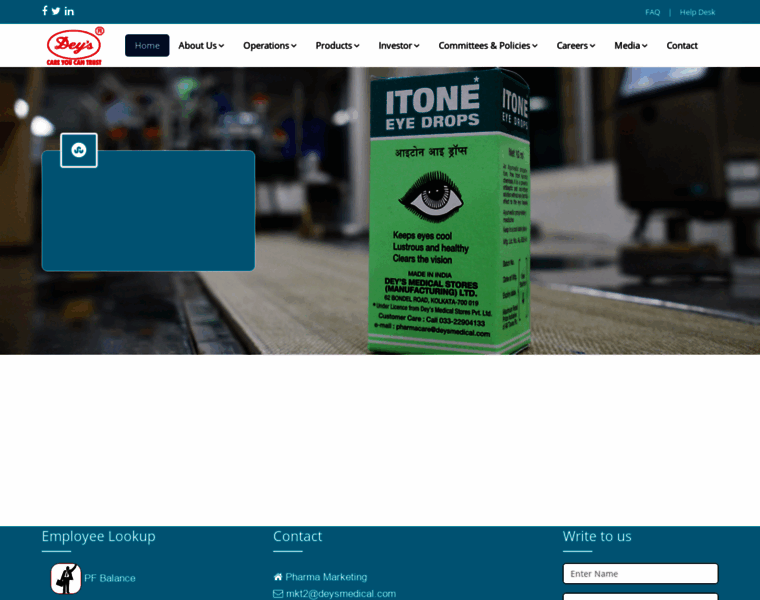Expand the Operations dropdown menu
Image resolution: width=760 pixels, height=600 pixels.
point(269,45)
